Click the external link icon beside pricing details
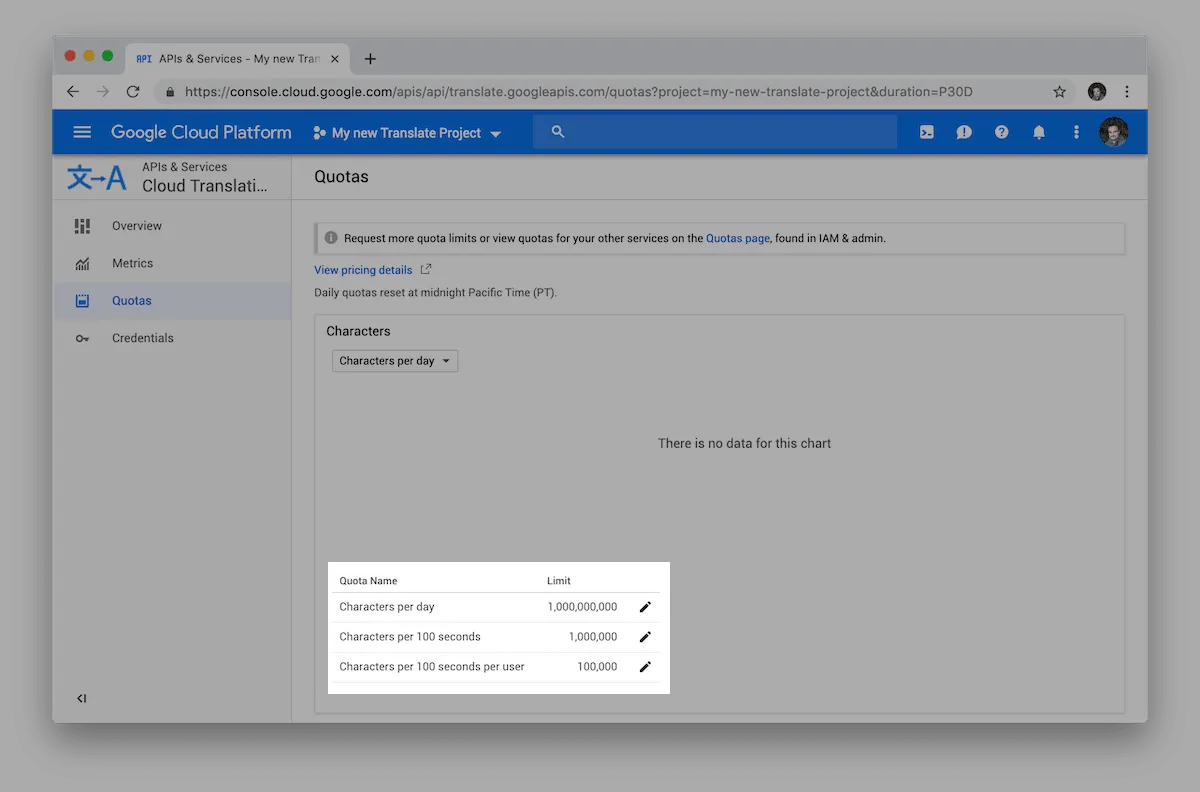This screenshot has height=792, width=1200. [426, 269]
